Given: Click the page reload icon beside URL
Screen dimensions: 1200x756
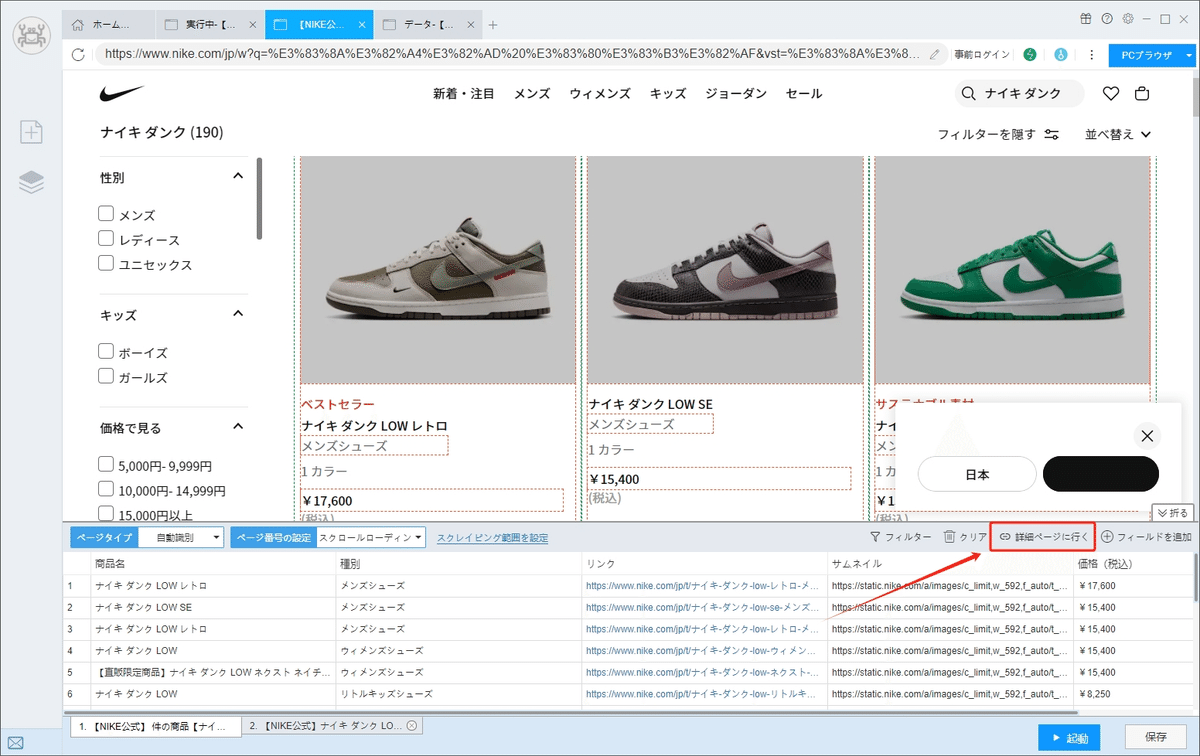Looking at the screenshot, I should tap(78, 55).
